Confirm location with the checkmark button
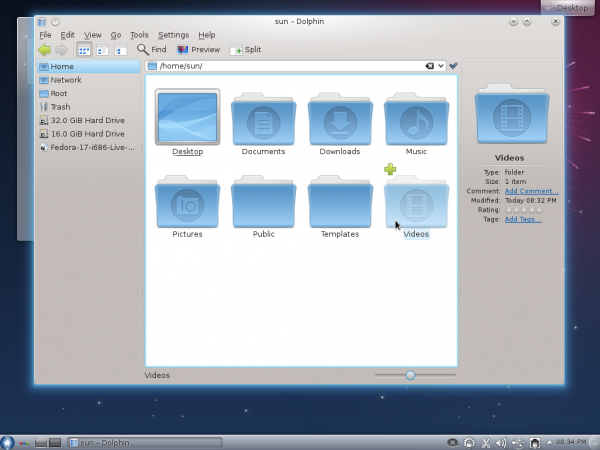 coord(453,66)
